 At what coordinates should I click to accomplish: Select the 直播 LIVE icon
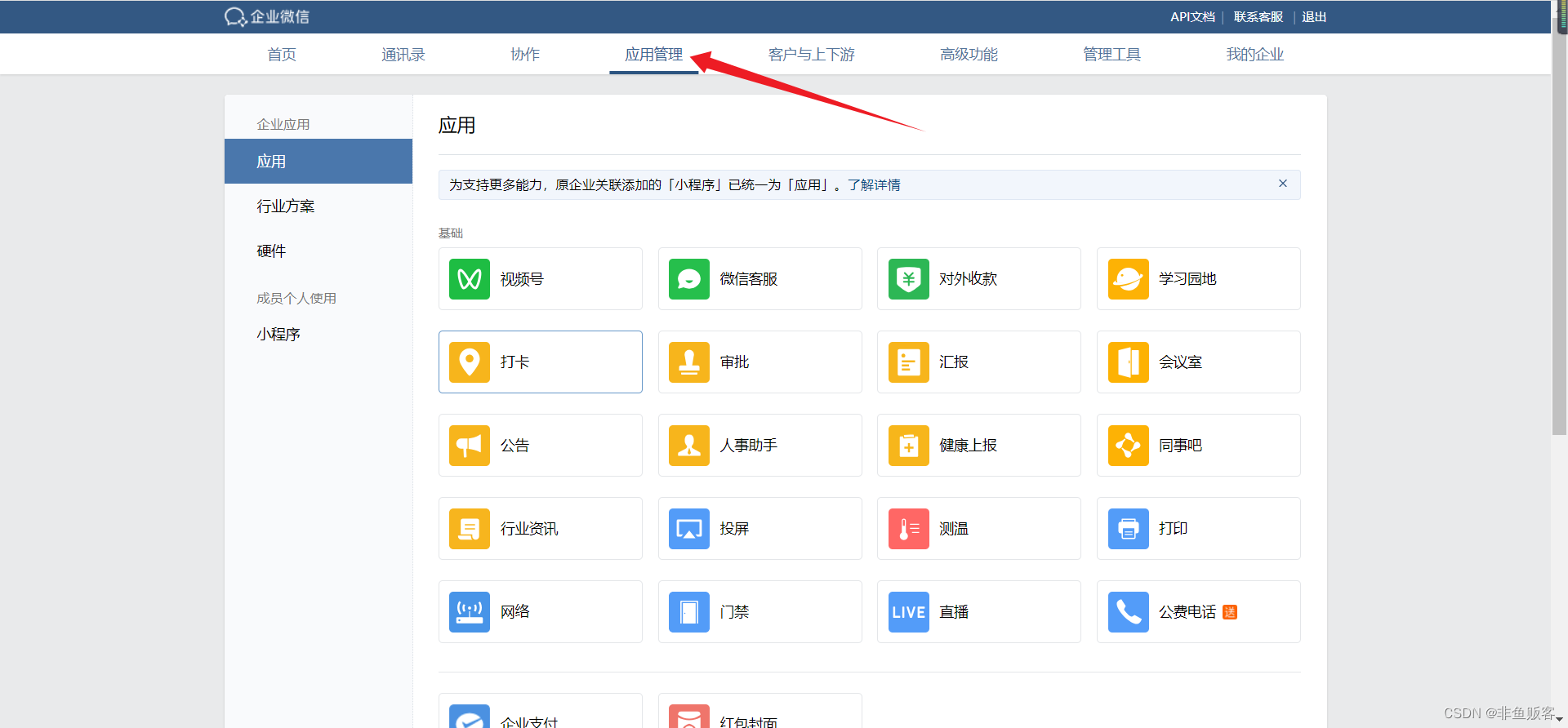[909, 612]
